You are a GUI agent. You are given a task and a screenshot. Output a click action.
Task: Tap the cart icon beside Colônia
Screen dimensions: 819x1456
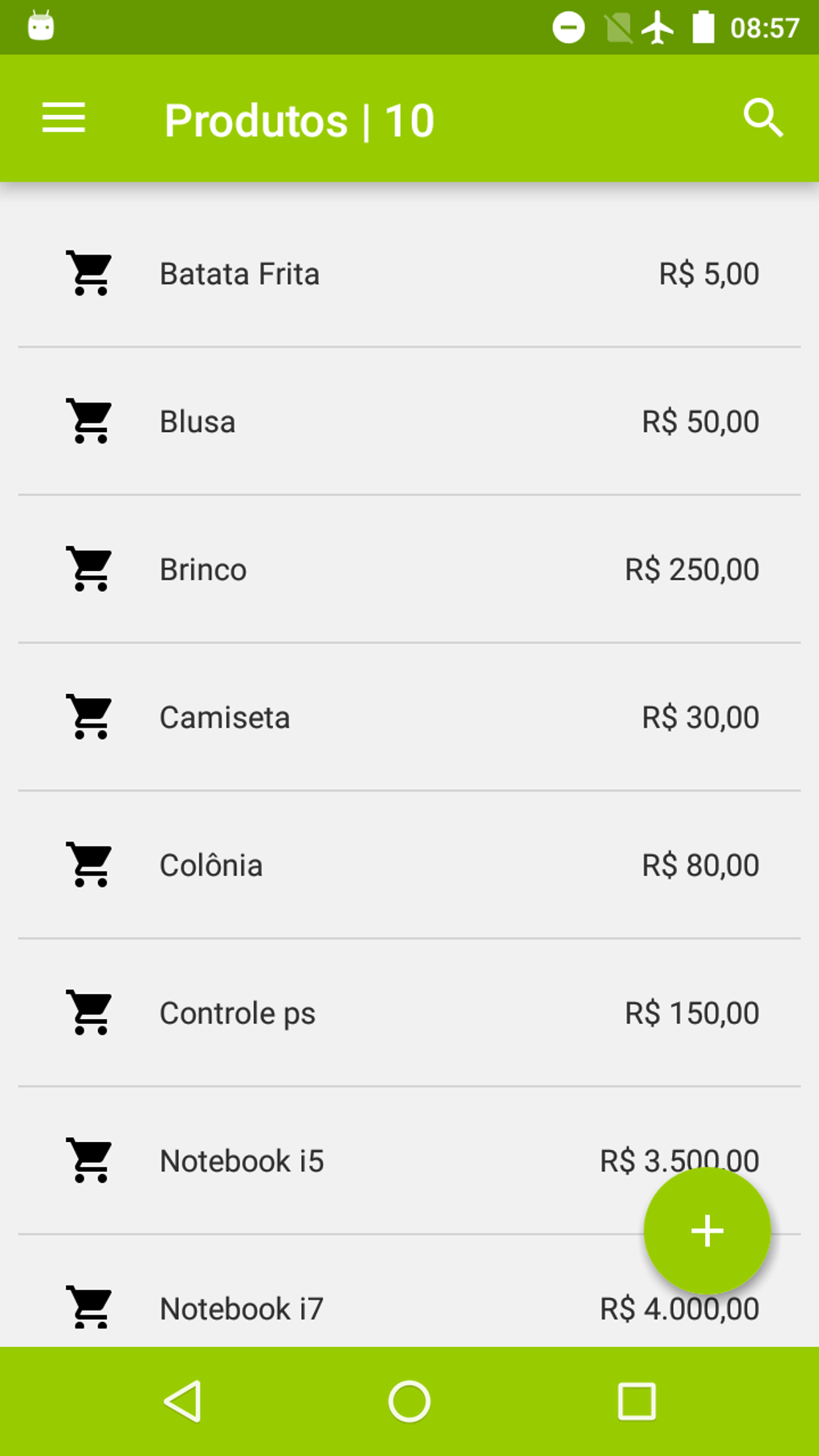[x=90, y=864]
